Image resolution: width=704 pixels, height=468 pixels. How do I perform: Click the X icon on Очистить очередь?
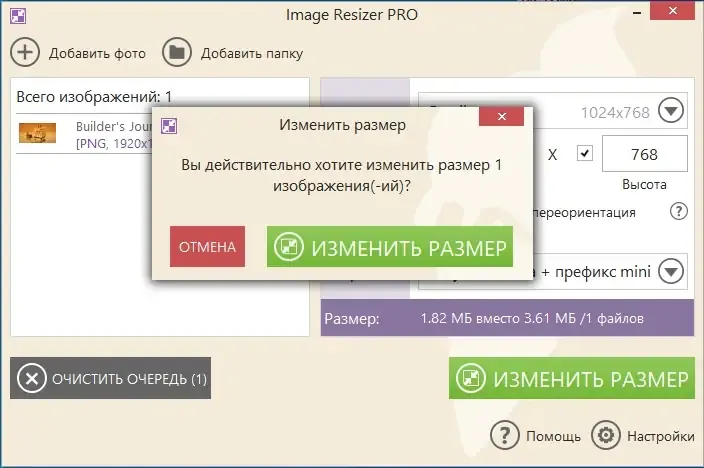click(31, 378)
